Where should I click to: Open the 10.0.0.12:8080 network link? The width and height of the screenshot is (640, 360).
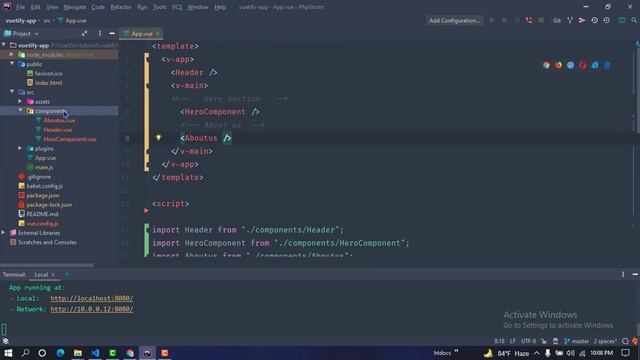(92, 309)
